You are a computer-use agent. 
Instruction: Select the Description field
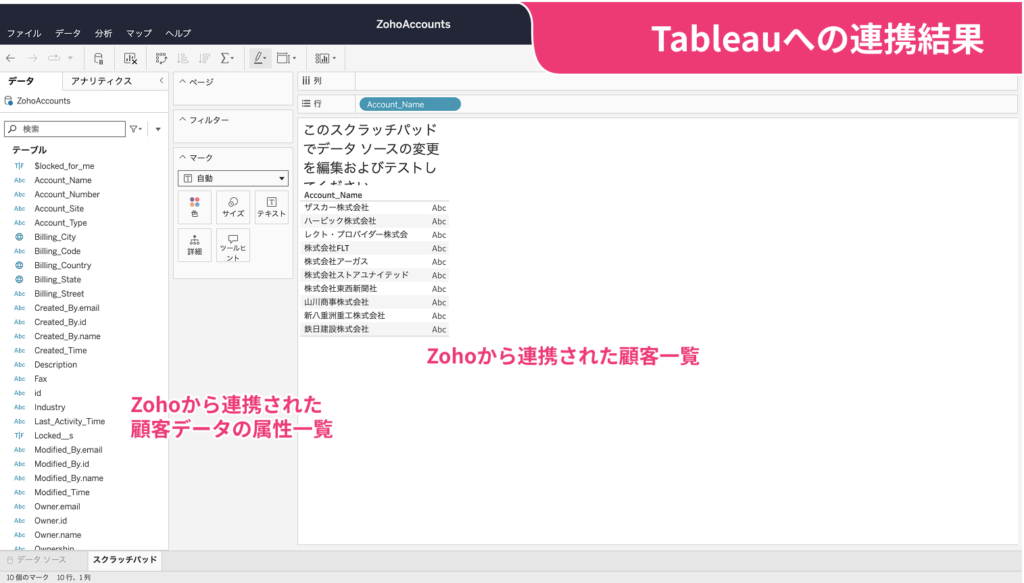(56, 365)
